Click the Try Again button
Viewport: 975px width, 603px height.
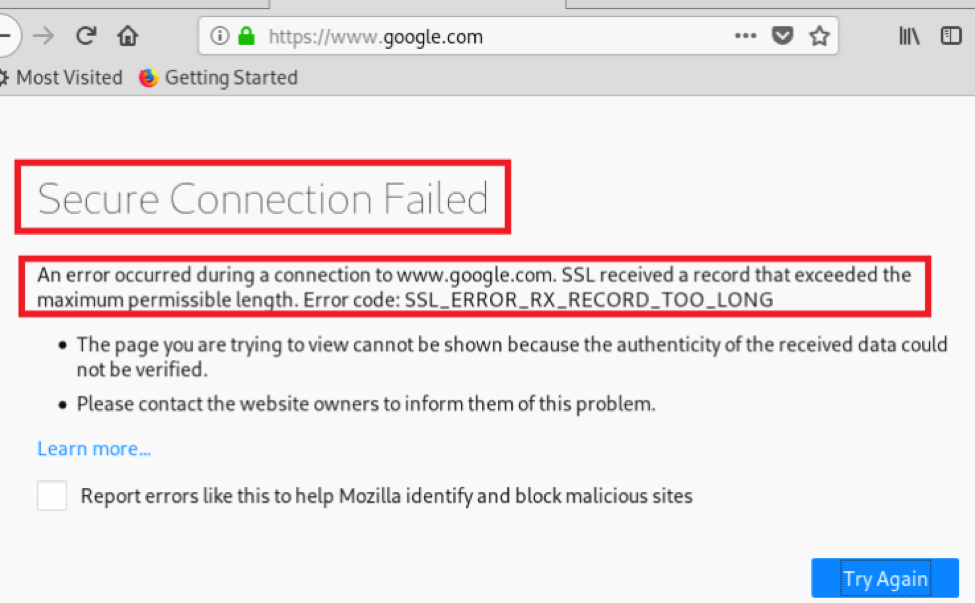click(x=885, y=579)
